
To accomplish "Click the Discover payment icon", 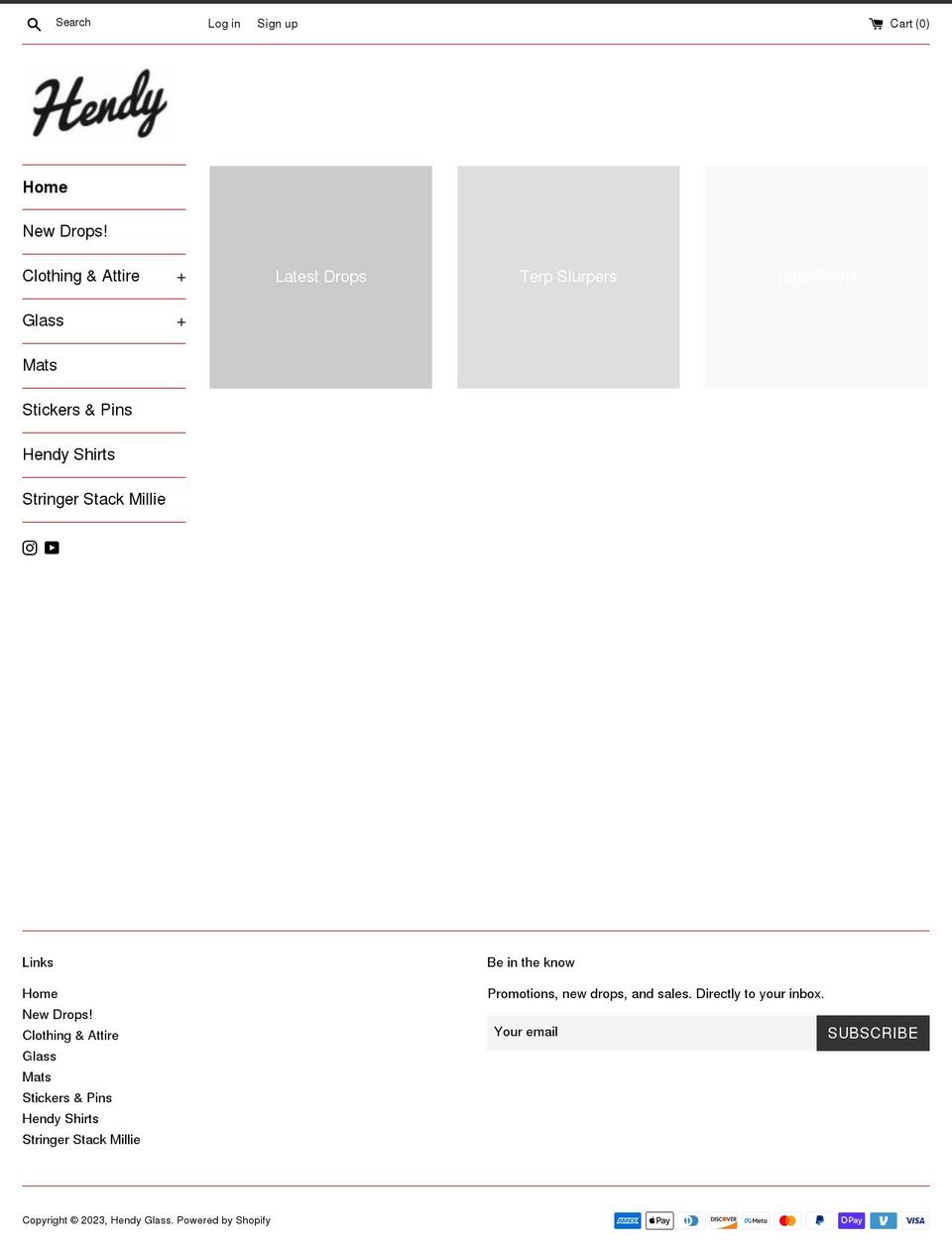I will click(723, 1220).
